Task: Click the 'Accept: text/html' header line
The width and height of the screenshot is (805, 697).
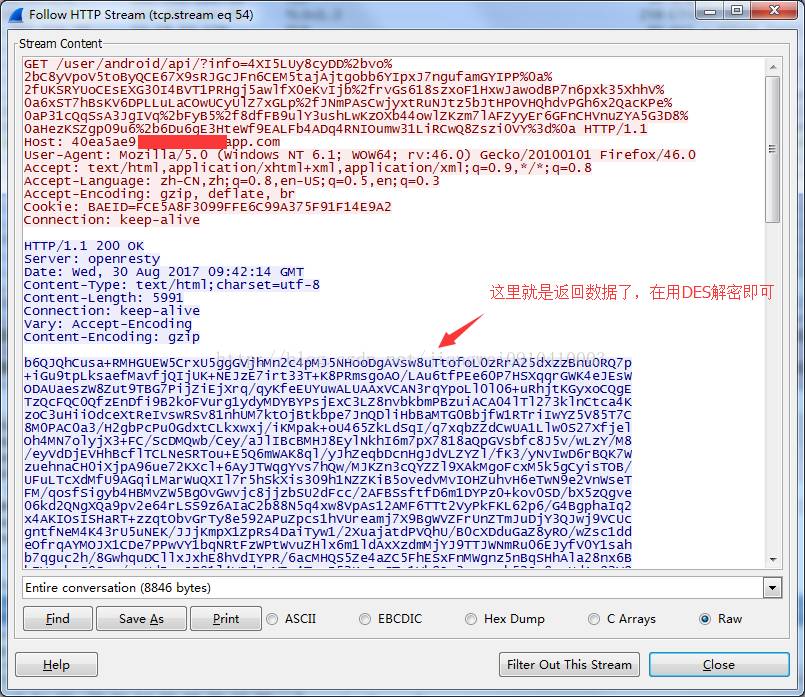Action: [x=308, y=168]
